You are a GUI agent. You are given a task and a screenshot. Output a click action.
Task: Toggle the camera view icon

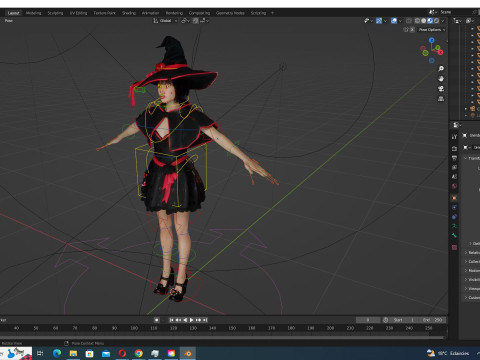coord(441,89)
